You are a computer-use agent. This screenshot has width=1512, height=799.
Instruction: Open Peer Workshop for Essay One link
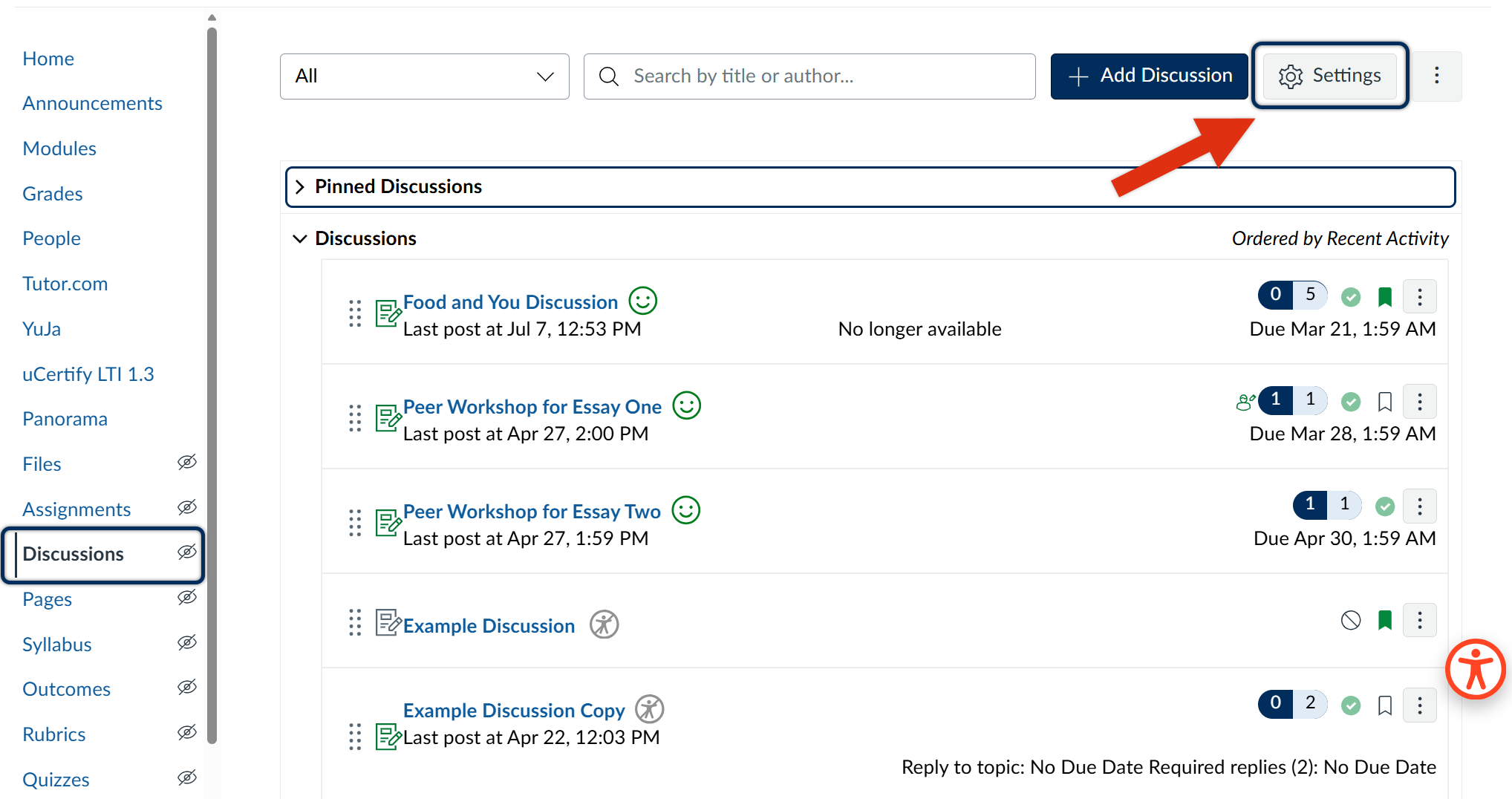pos(532,407)
